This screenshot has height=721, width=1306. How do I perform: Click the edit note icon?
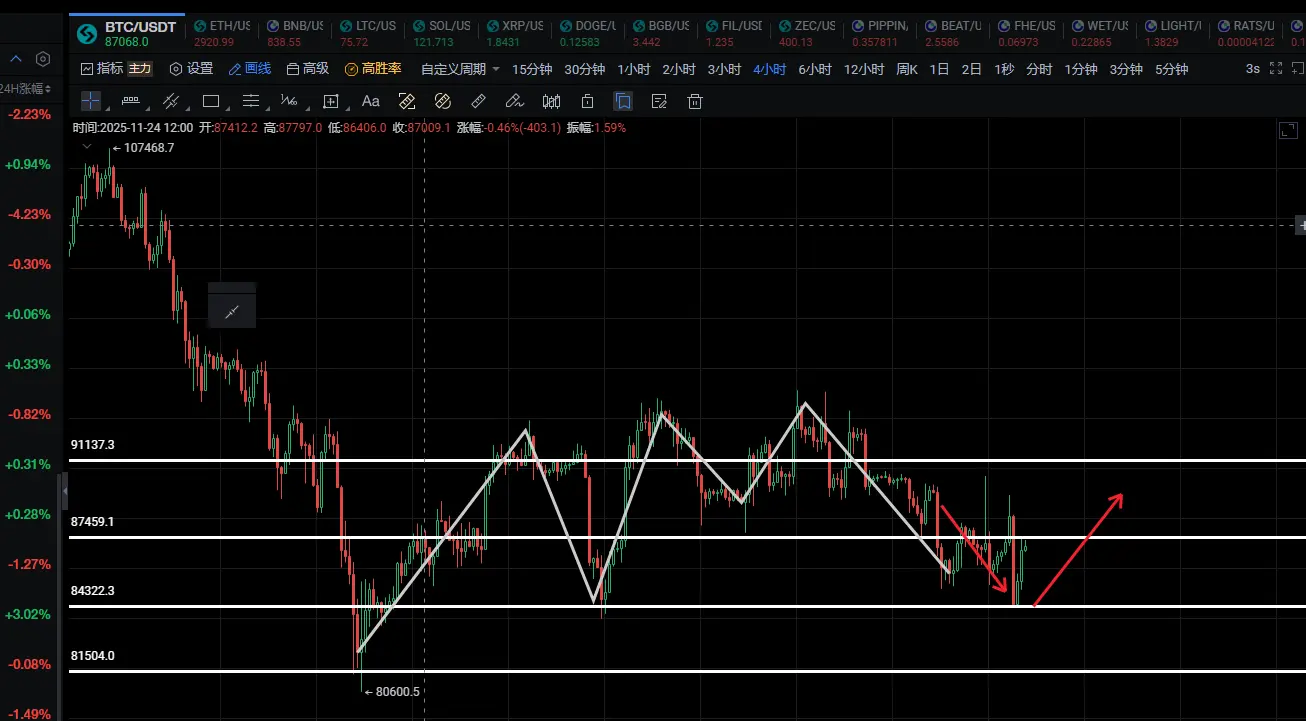(659, 101)
